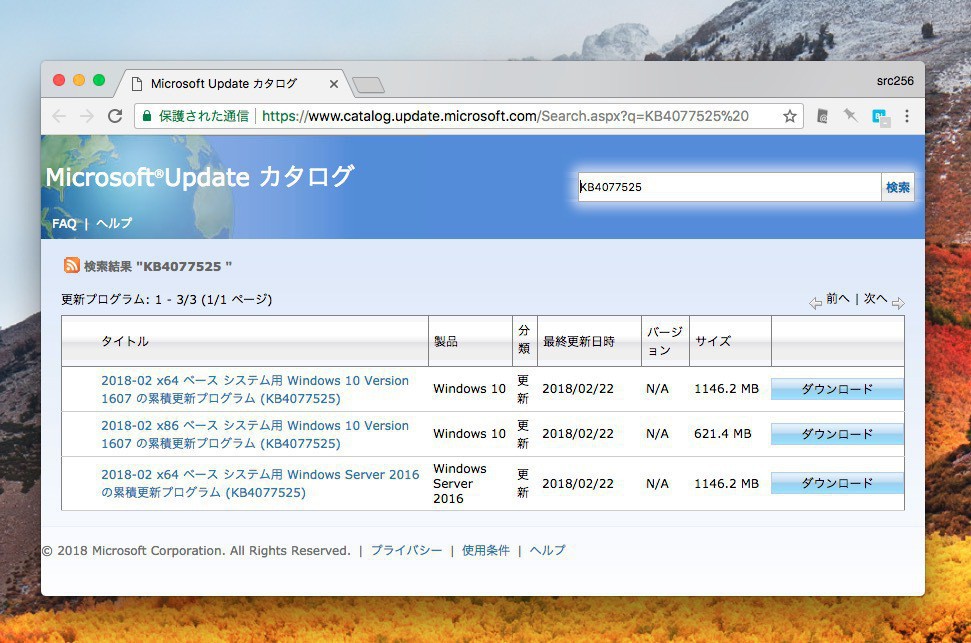
Task: Click the green fullscreen window button
Action: 99,80
